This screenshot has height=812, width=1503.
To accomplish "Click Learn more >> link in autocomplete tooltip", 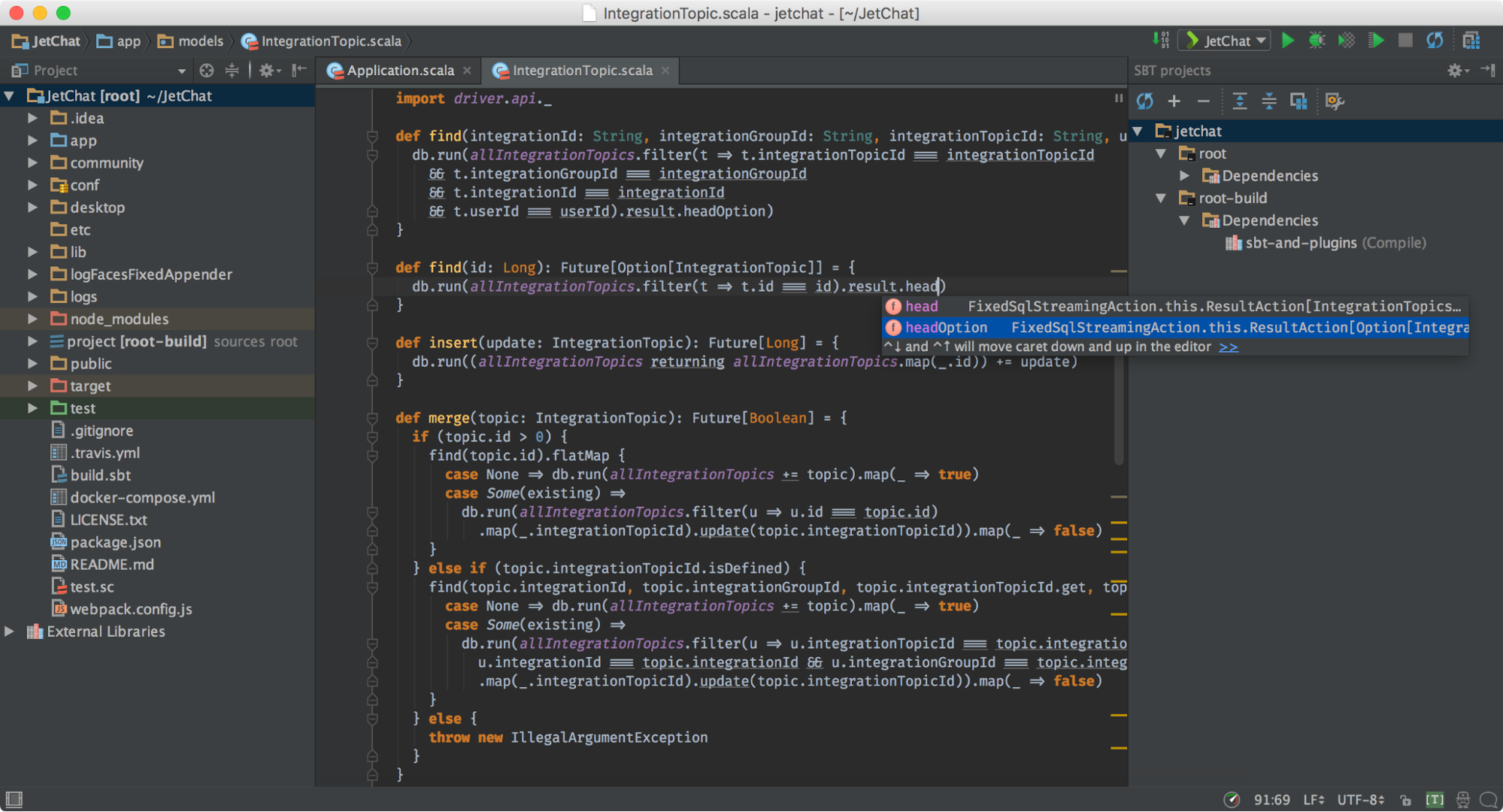I will (1225, 346).
